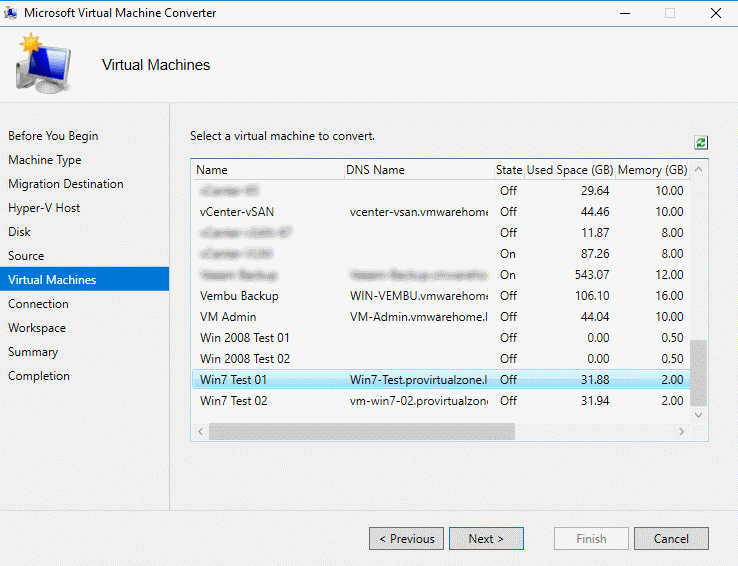The width and height of the screenshot is (738, 566).
Task: Click the 11.87 used space value
Action: (x=595, y=233)
